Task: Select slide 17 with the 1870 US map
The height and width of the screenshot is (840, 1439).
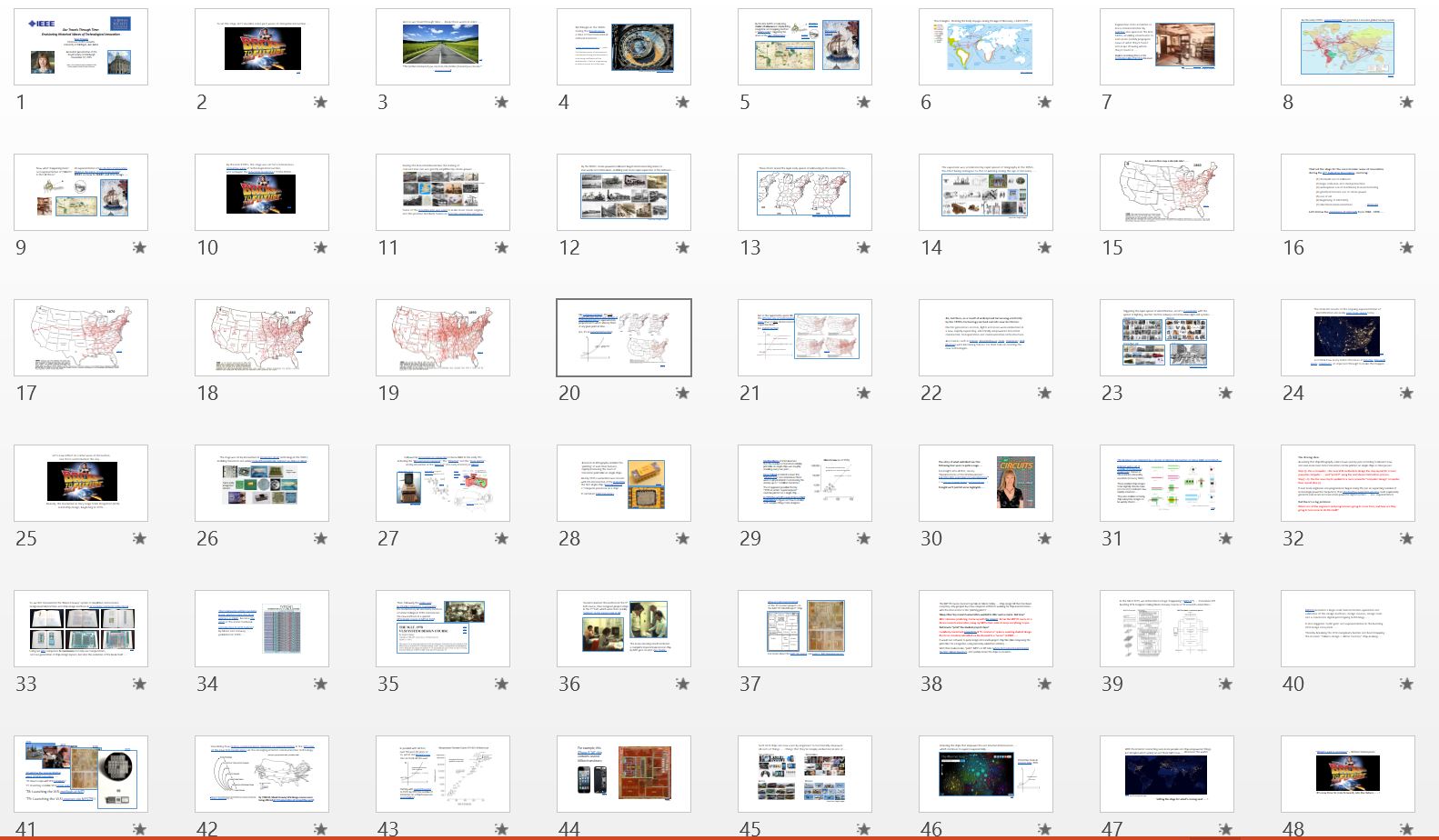Action: [x=81, y=338]
